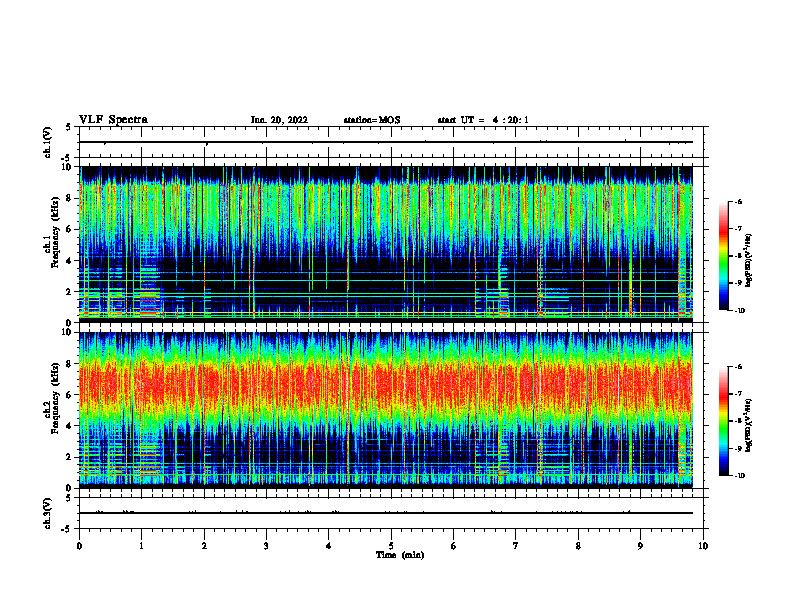Click the ch.1 colorbar log(PSD) label

(749, 261)
